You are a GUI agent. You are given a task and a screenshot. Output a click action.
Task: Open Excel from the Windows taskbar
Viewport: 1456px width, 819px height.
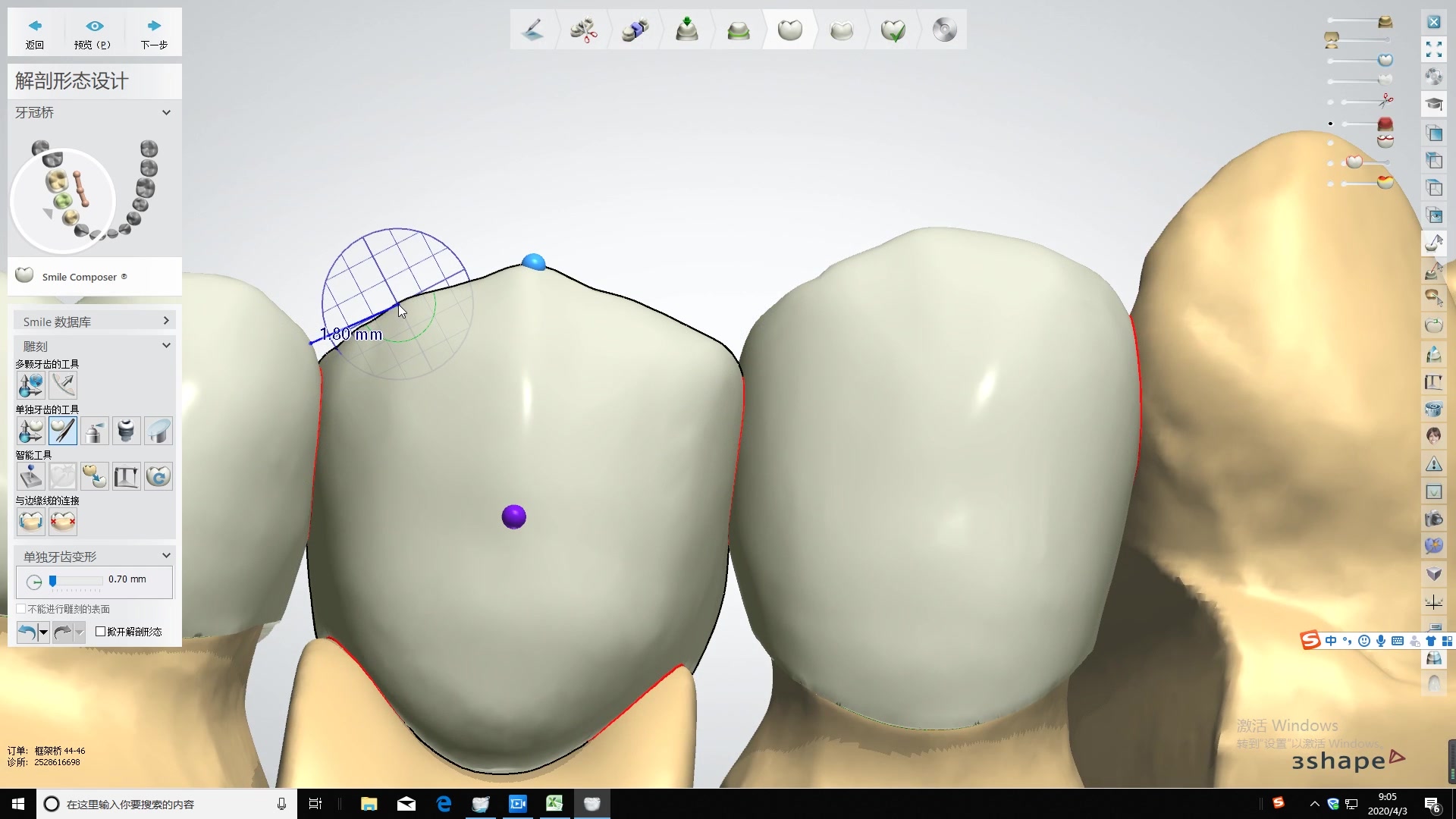coord(554,804)
